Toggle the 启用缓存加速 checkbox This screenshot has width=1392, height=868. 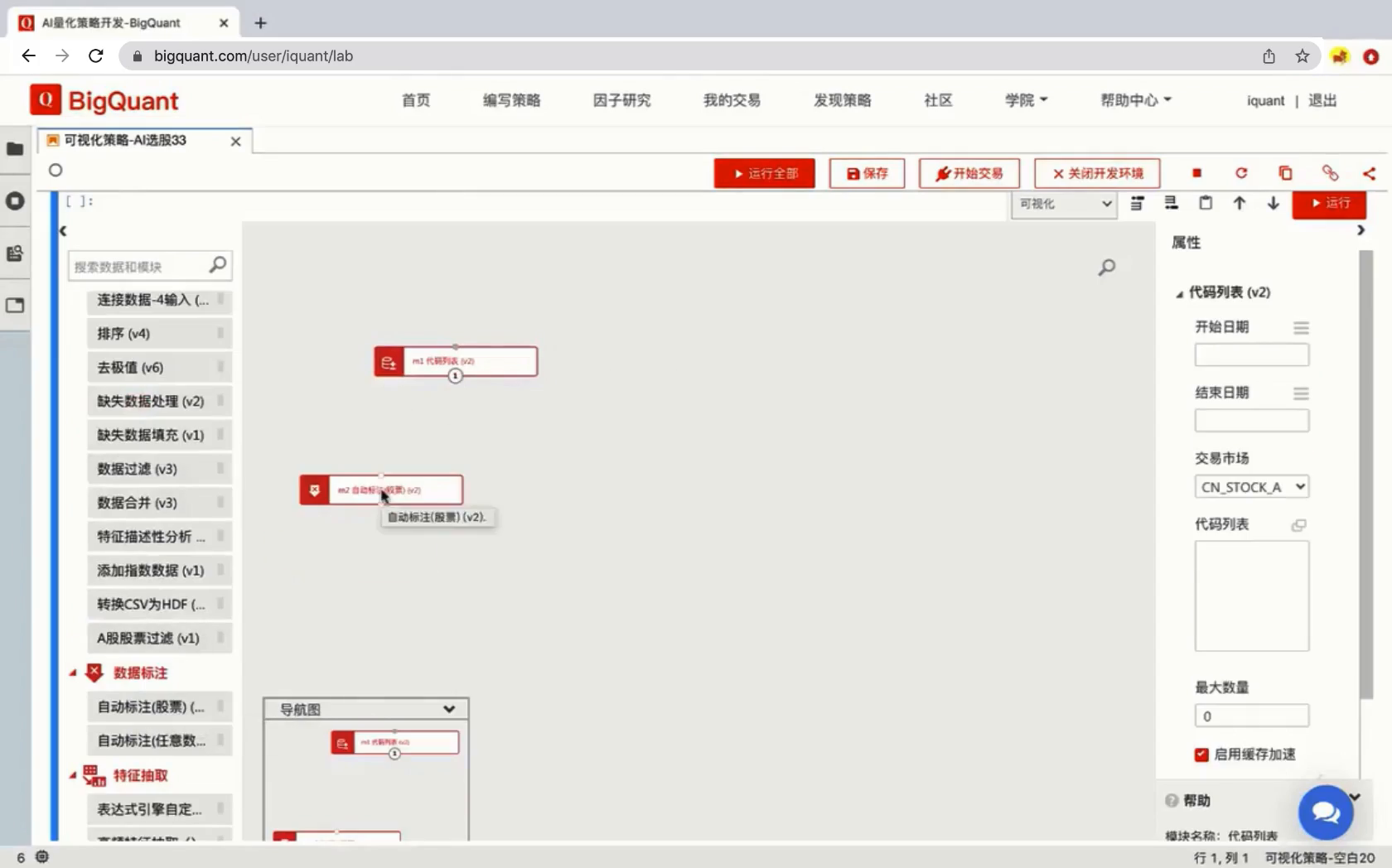(1201, 755)
